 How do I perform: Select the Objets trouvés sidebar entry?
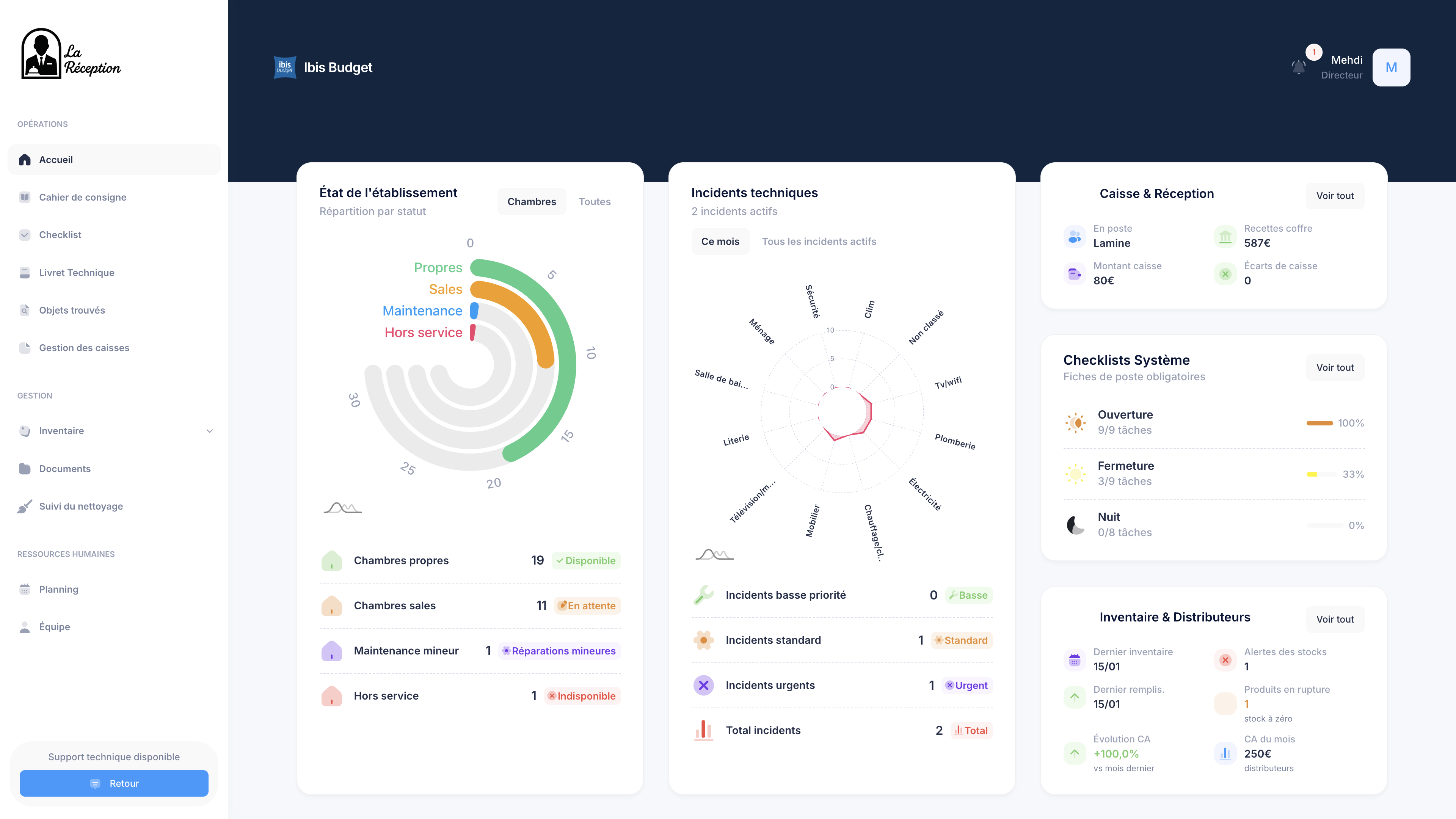(72, 310)
